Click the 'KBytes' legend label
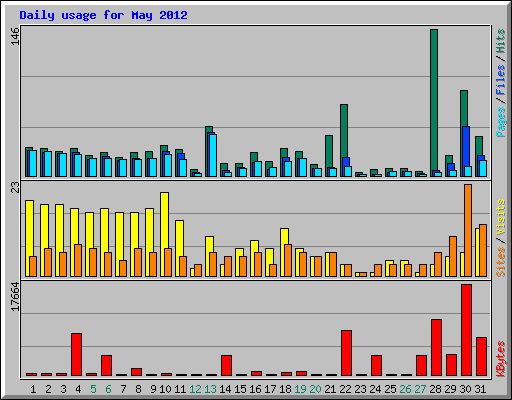The width and height of the screenshot is (512, 400). click(x=500, y=359)
